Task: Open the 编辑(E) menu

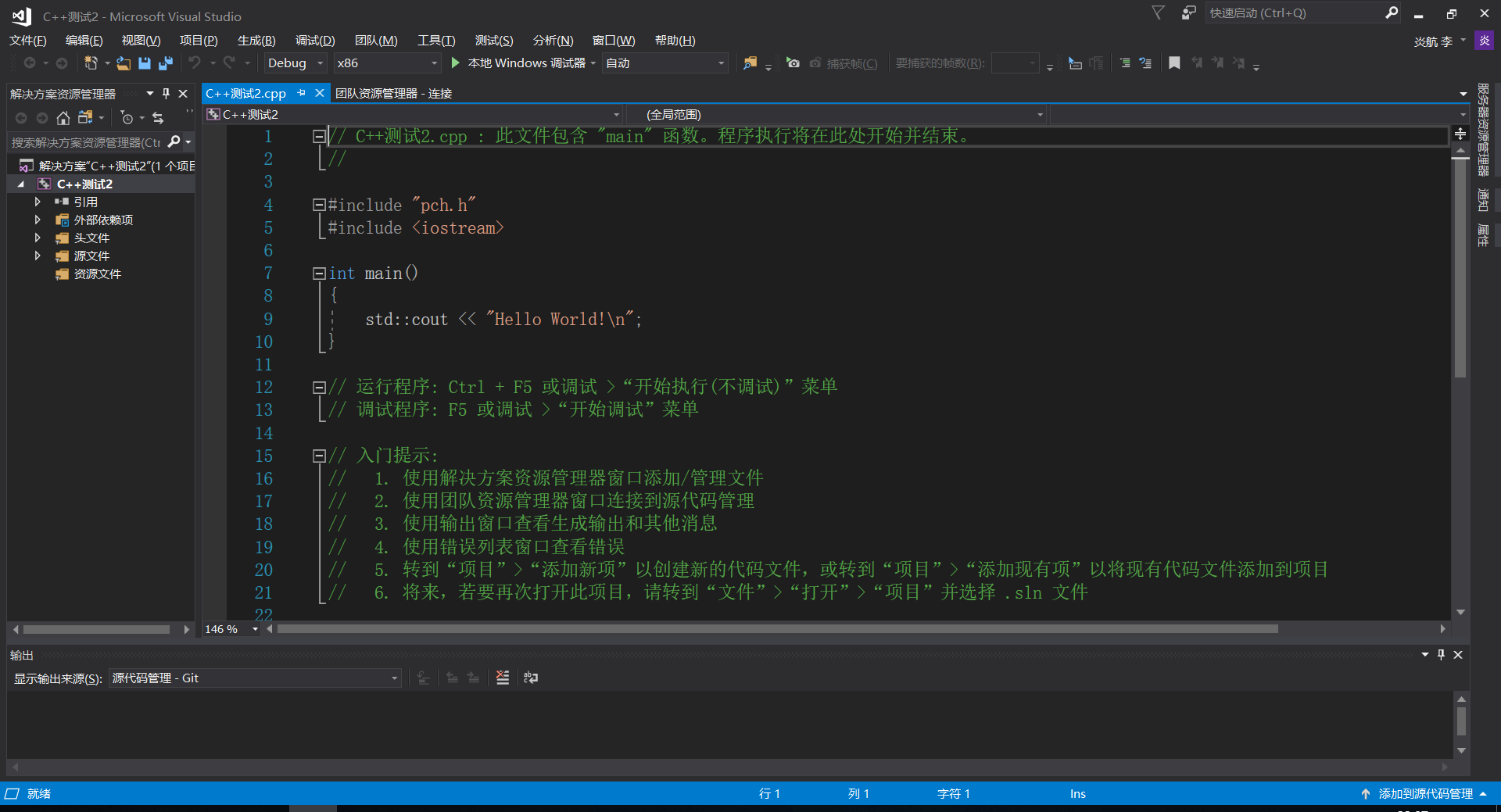Action: (84, 41)
